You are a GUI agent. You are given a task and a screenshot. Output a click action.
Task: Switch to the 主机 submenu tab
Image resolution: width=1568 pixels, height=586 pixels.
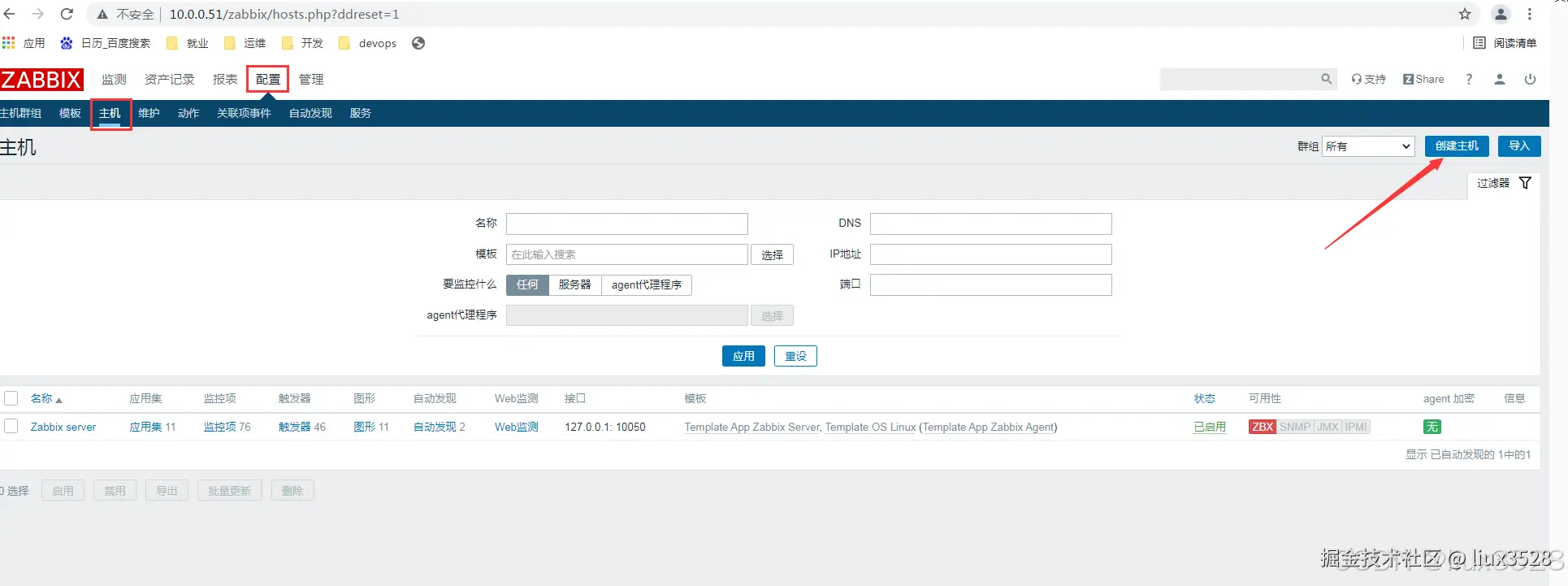click(x=110, y=113)
